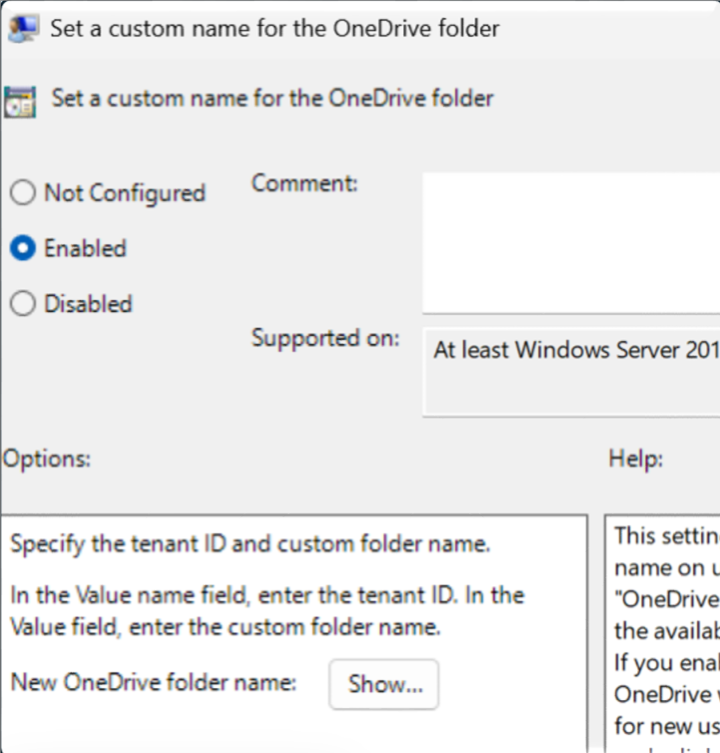Viewport: 720px width, 753px height.
Task: Click inside the Comment text box
Action: point(571,243)
